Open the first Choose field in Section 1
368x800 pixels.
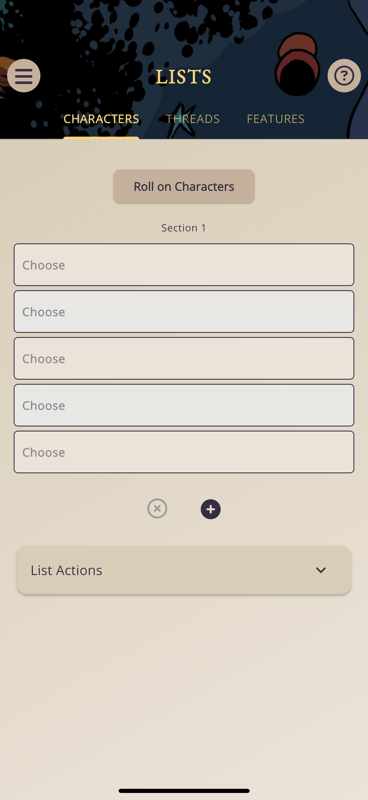coord(184,265)
